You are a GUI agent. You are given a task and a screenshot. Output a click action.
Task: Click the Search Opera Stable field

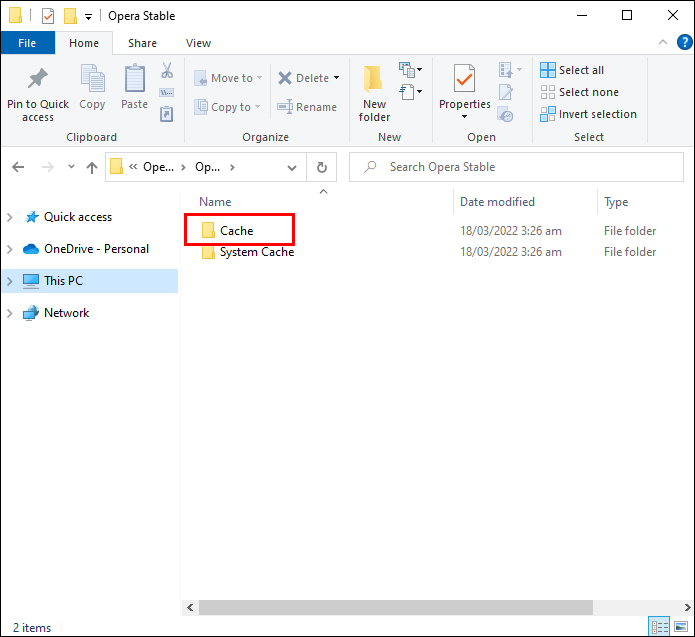click(x=516, y=167)
